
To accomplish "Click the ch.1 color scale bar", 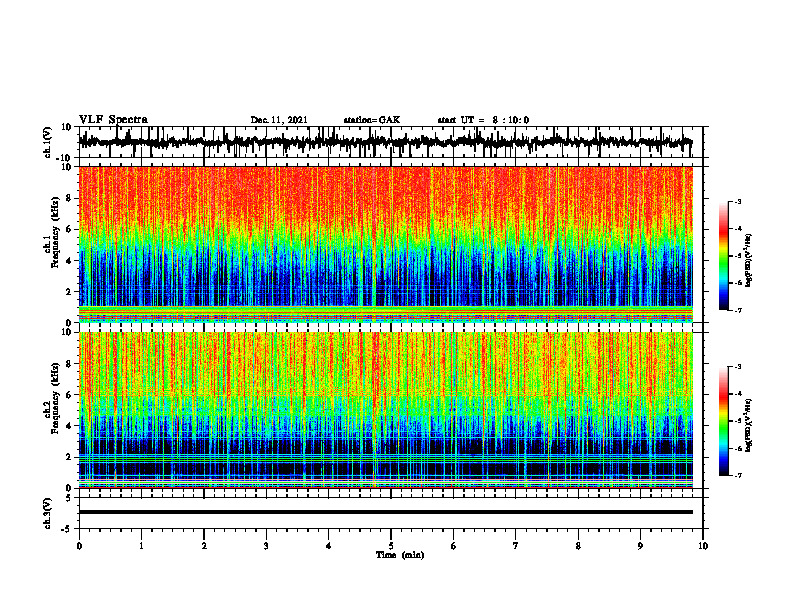I will pyautogui.click(x=723, y=256).
